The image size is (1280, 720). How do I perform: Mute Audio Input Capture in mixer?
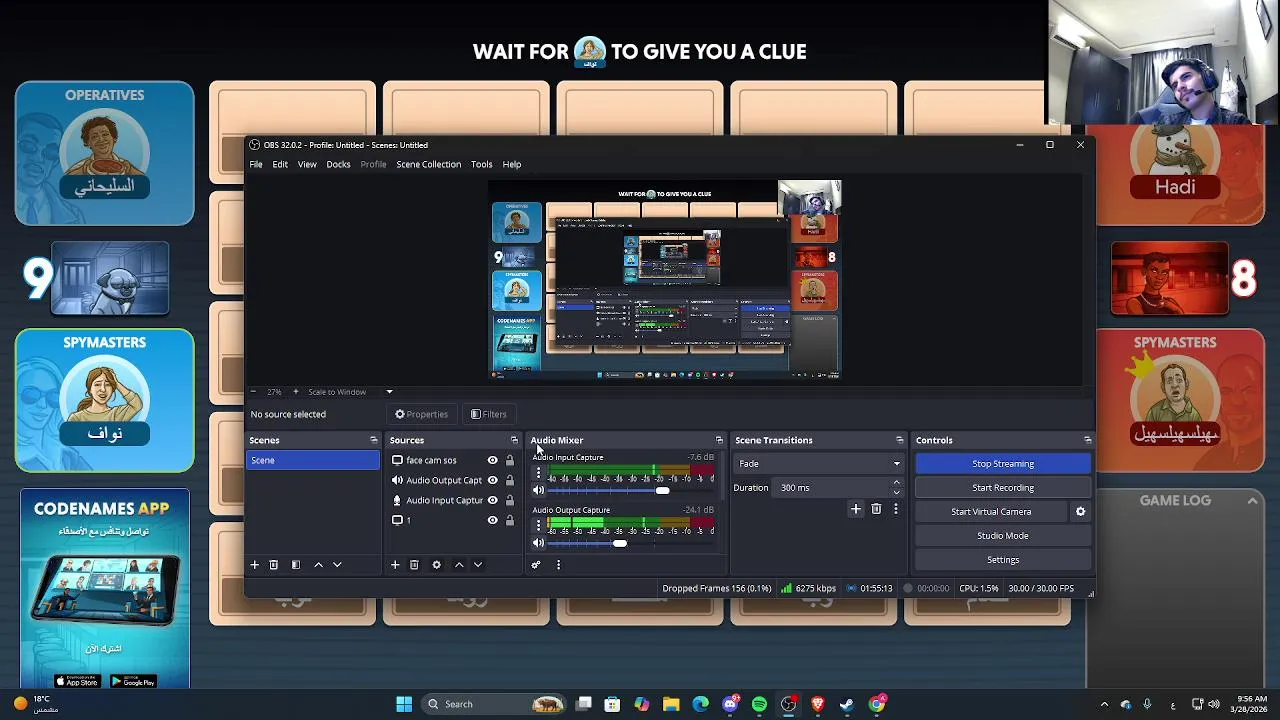point(538,490)
